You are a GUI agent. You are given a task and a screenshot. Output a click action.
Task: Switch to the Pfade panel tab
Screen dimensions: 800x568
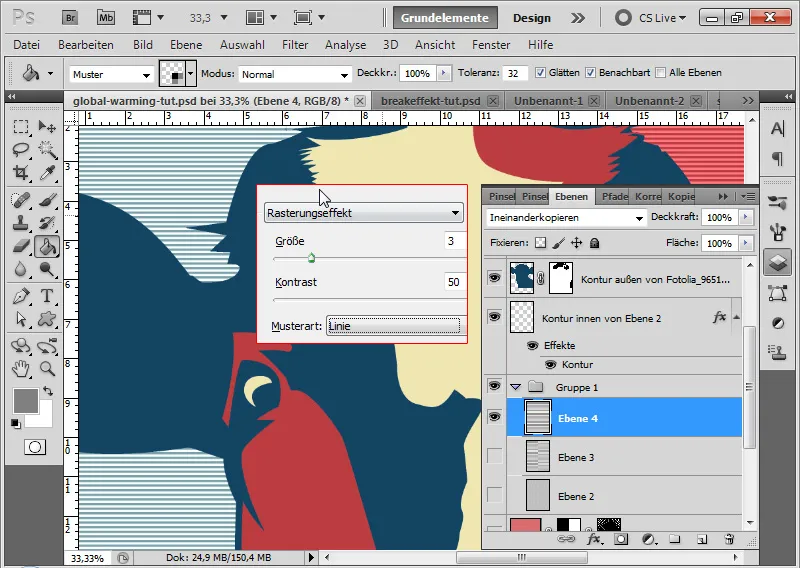(614, 196)
